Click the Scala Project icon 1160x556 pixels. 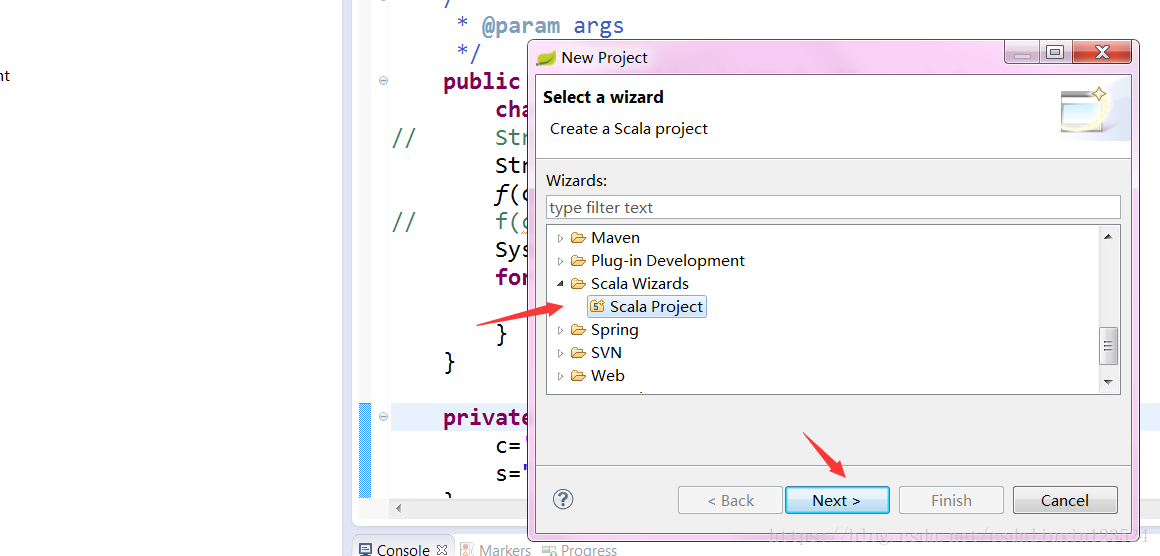pos(598,306)
